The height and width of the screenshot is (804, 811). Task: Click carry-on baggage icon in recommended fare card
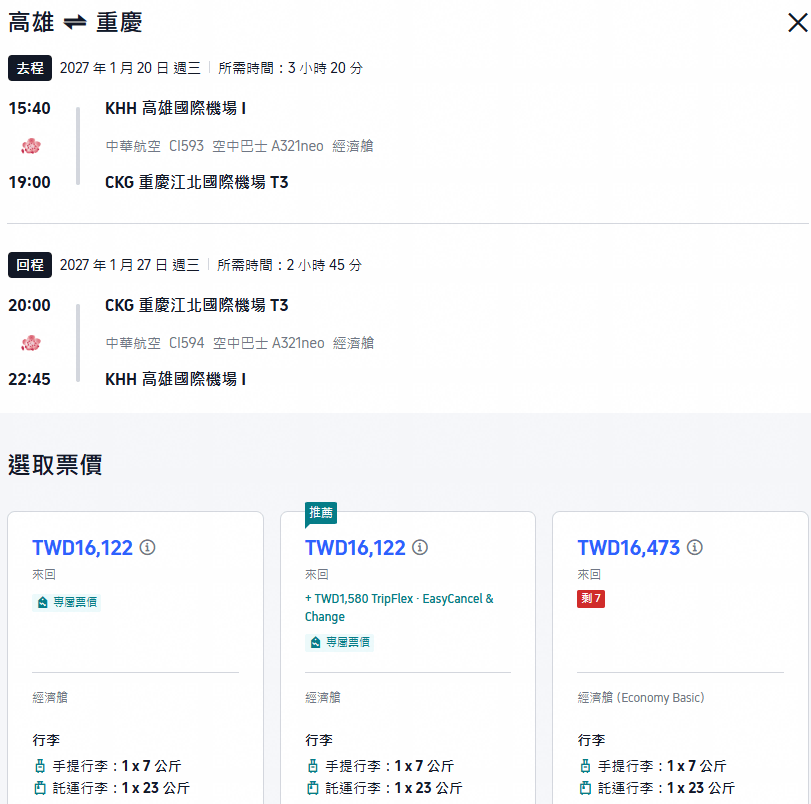coord(312,766)
